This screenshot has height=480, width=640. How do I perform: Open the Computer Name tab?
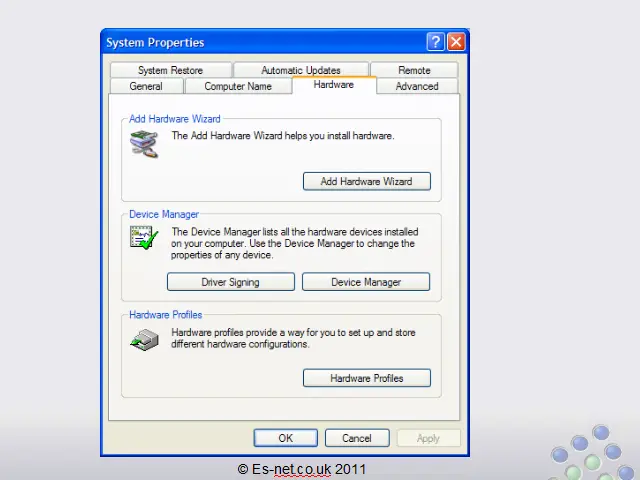pos(238,86)
